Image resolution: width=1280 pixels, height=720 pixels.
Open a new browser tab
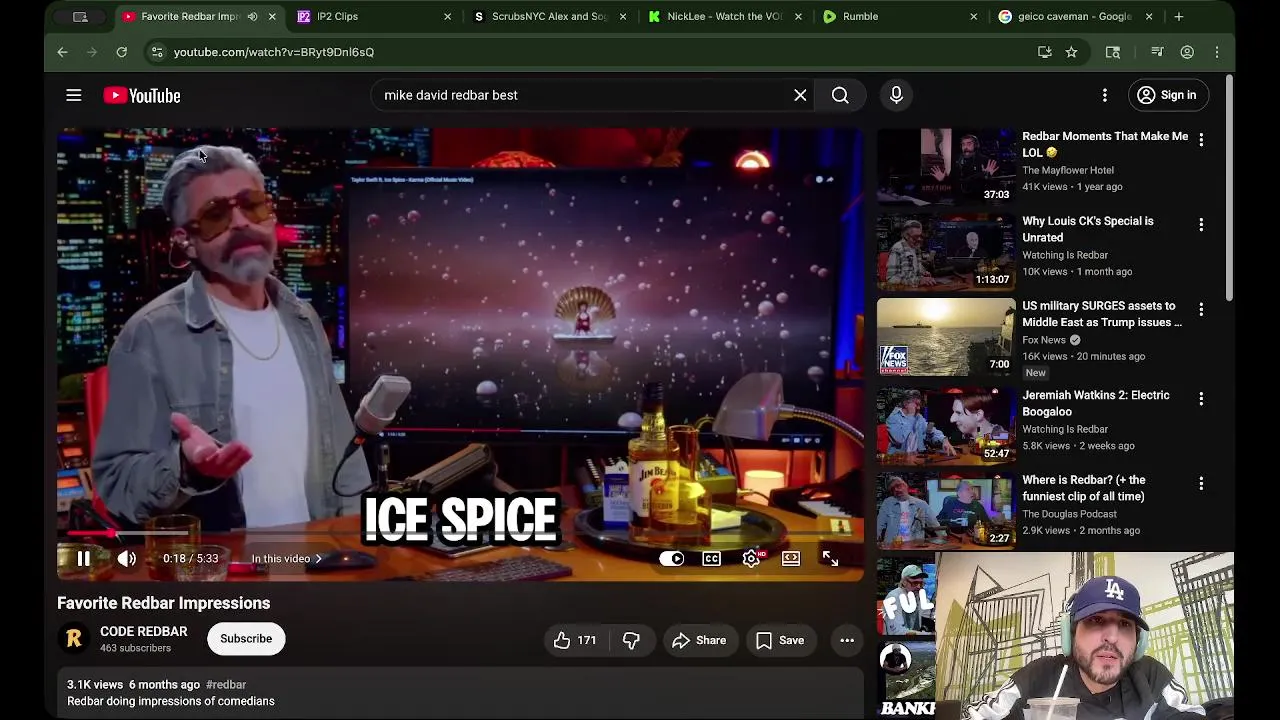click(1179, 16)
